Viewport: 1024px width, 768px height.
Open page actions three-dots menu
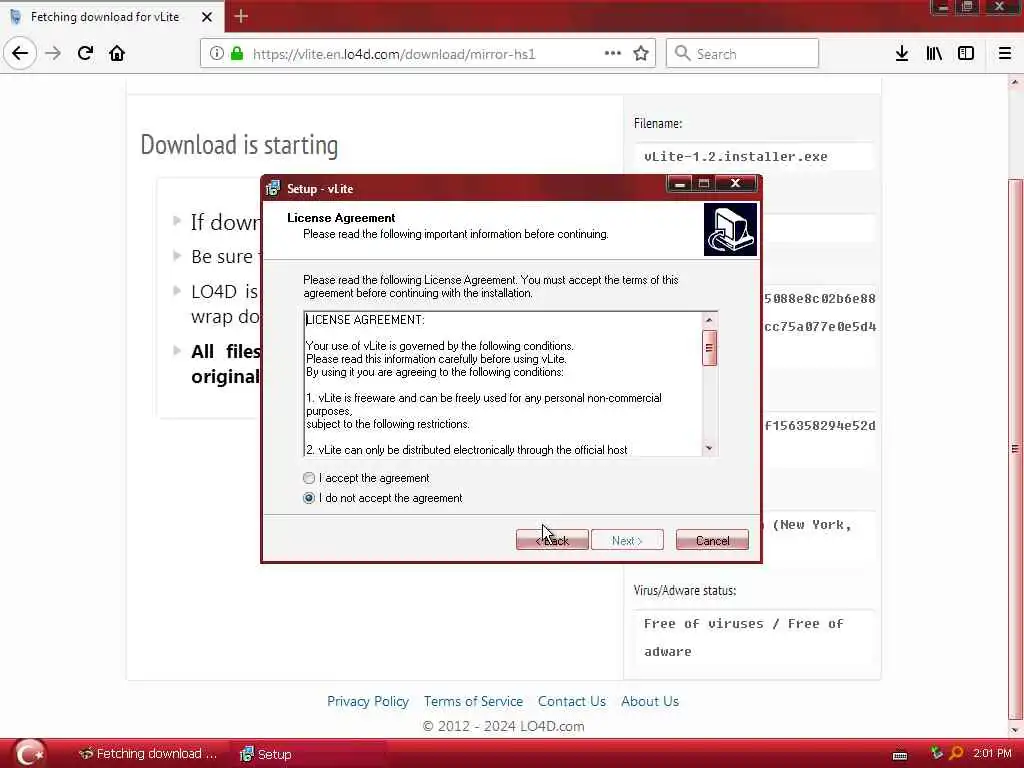(x=613, y=54)
